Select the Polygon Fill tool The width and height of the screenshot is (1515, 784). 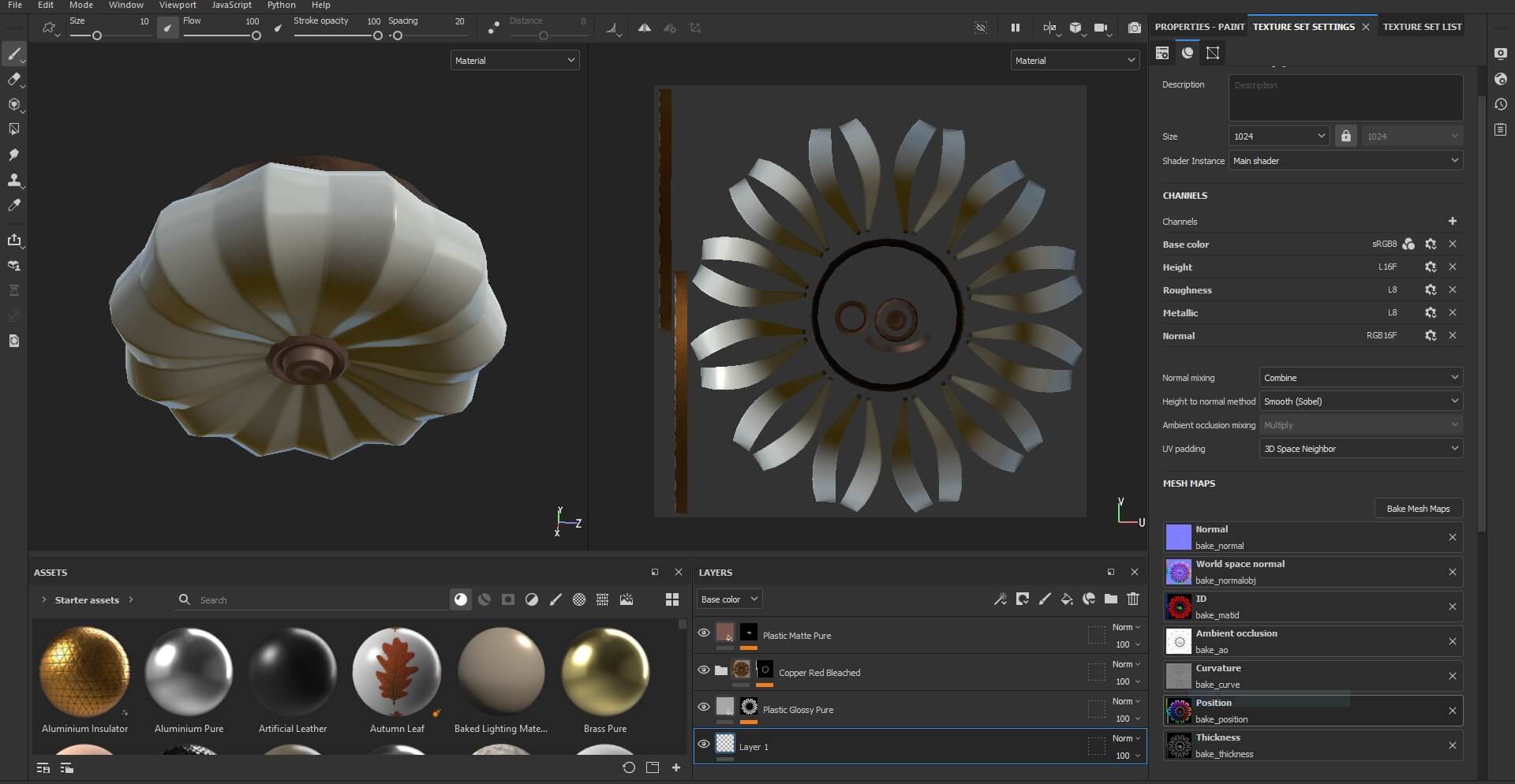click(x=13, y=129)
